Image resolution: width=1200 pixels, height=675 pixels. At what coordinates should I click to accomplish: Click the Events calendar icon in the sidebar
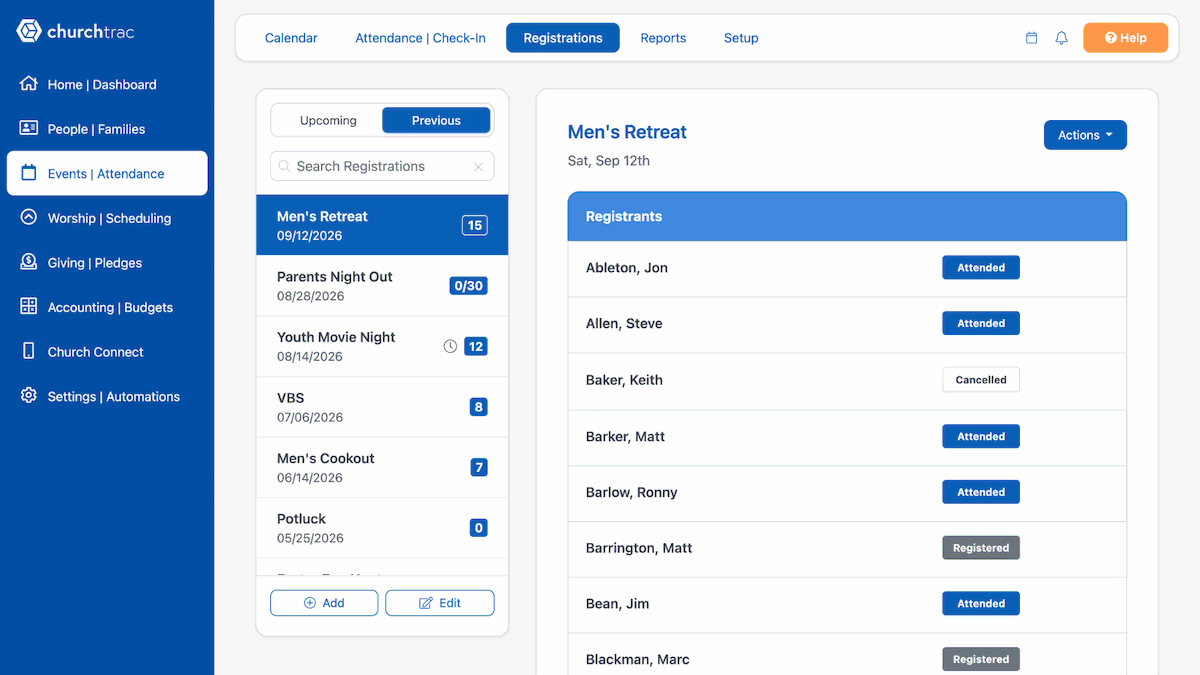[29, 173]
